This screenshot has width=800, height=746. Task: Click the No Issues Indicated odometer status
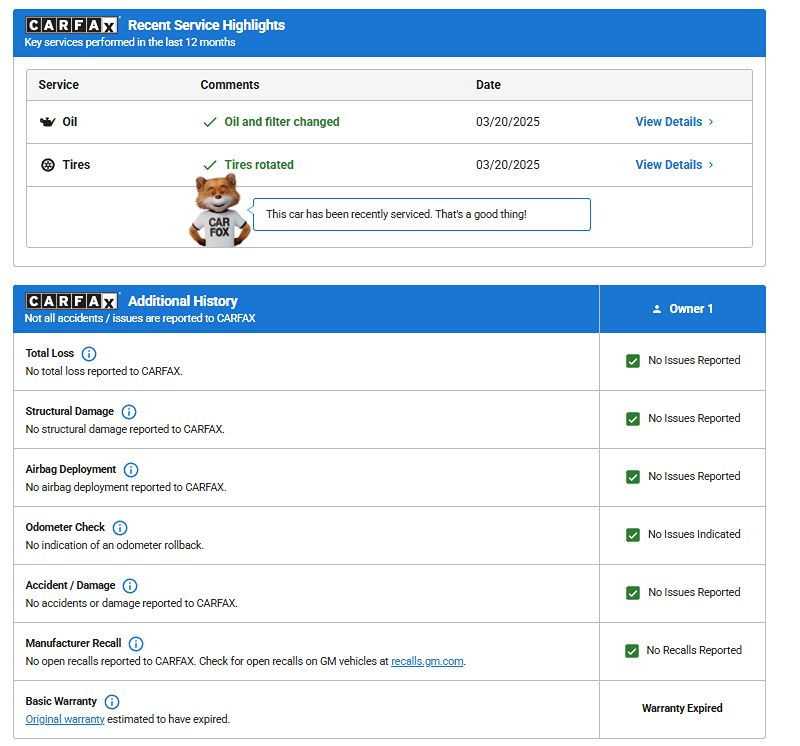point(694,534)
